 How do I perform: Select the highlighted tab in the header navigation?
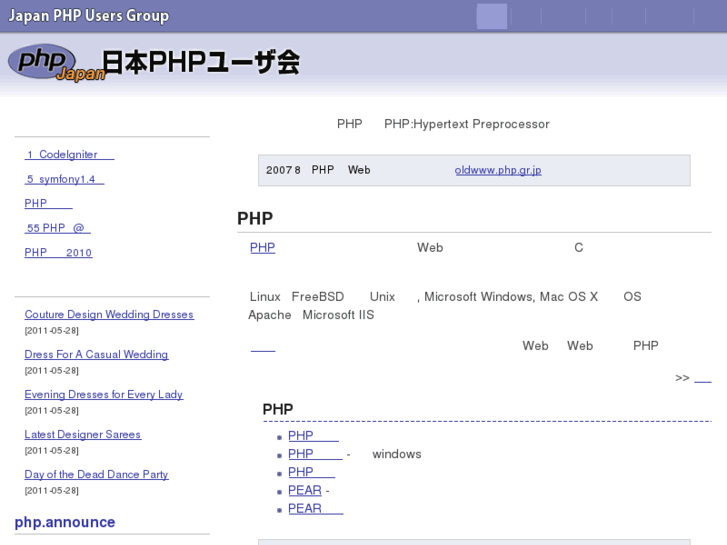click(492, 16)
